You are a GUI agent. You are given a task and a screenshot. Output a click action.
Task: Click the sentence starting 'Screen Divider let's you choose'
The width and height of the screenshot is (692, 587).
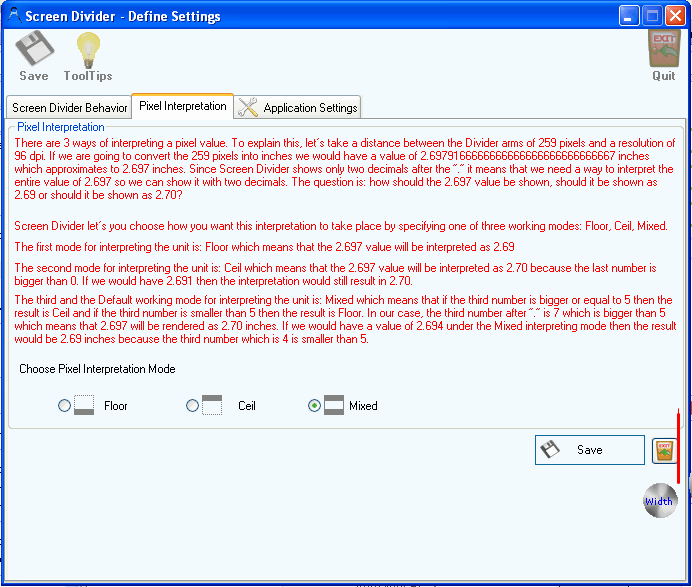341,226
